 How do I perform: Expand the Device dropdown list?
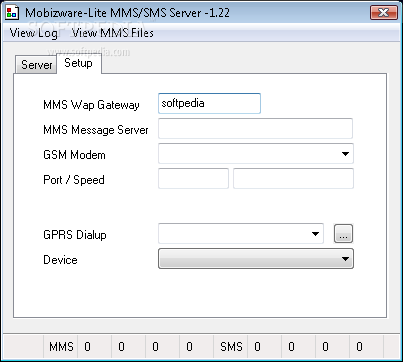pos(256,259)
